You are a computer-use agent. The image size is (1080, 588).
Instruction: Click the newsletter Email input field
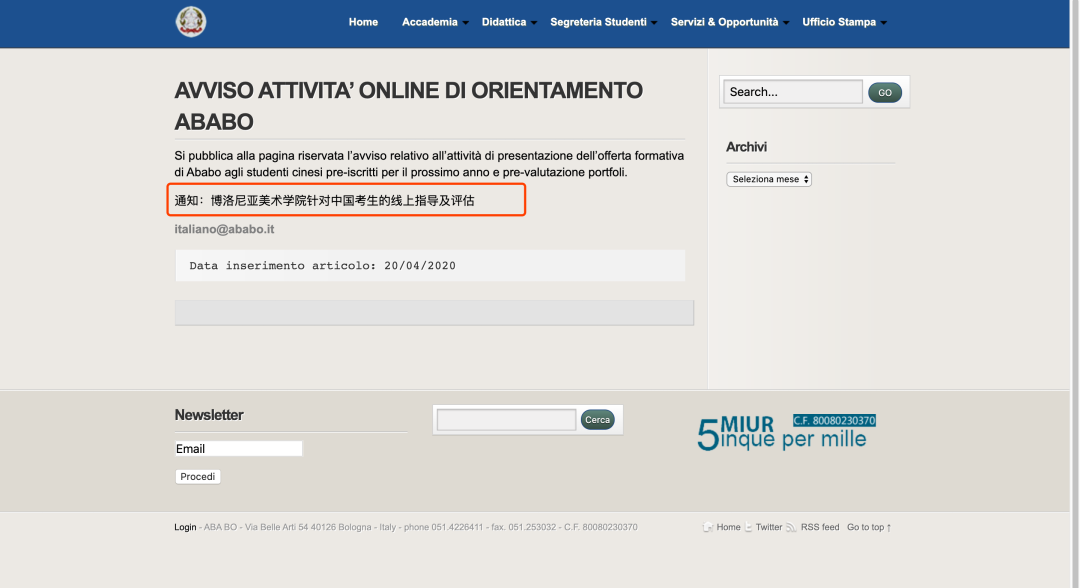point(238,449)
